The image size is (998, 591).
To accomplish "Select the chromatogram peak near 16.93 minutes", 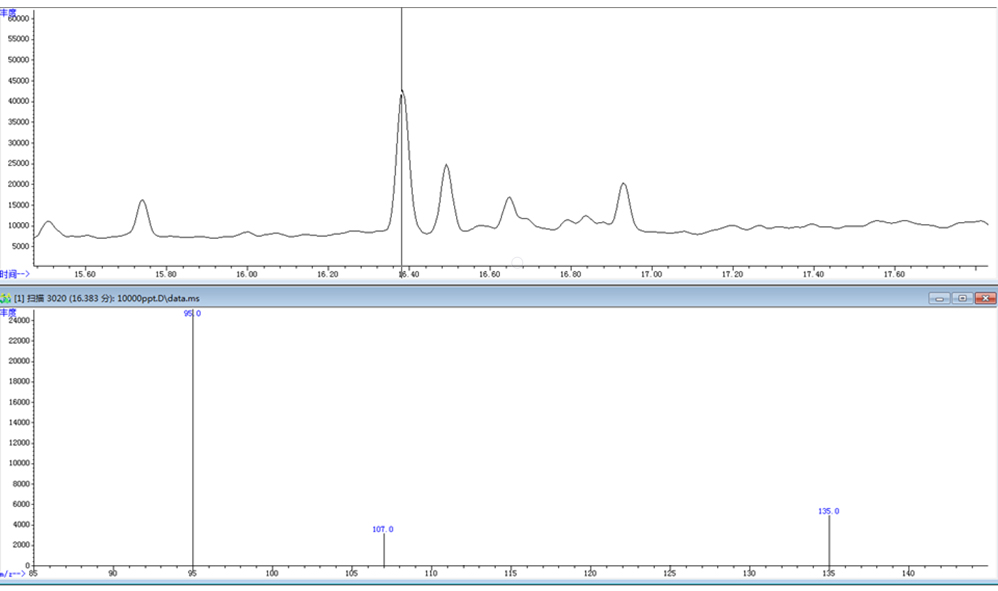I will pos(623,185).
